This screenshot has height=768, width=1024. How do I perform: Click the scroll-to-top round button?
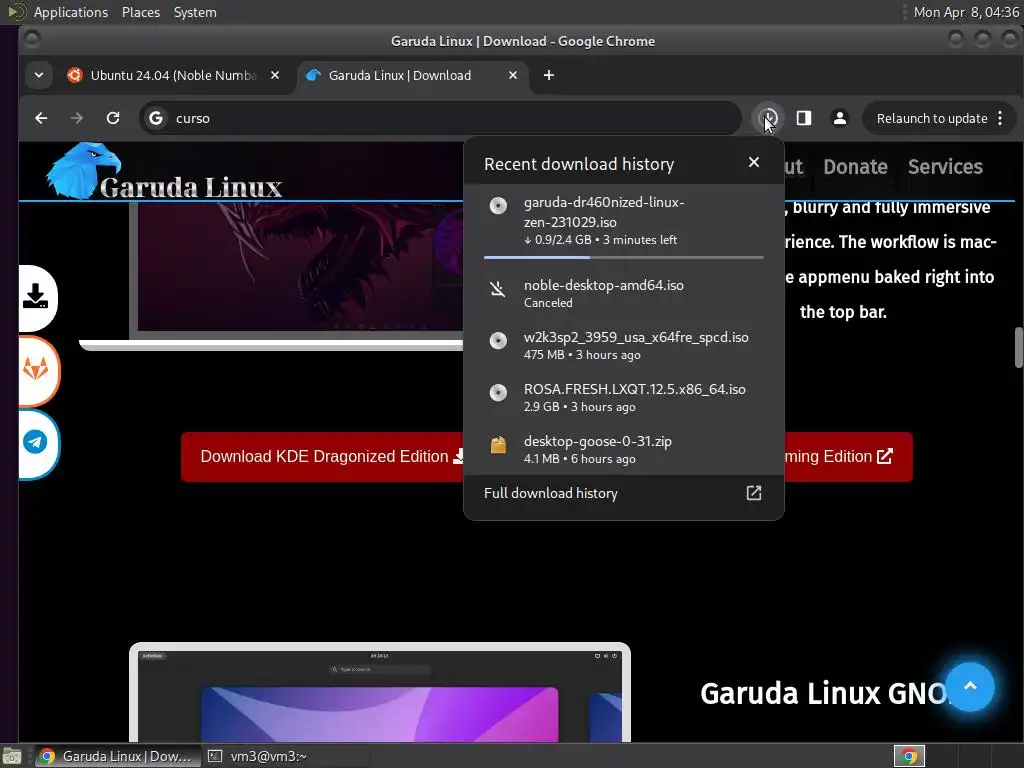click(x=970, y=686)
